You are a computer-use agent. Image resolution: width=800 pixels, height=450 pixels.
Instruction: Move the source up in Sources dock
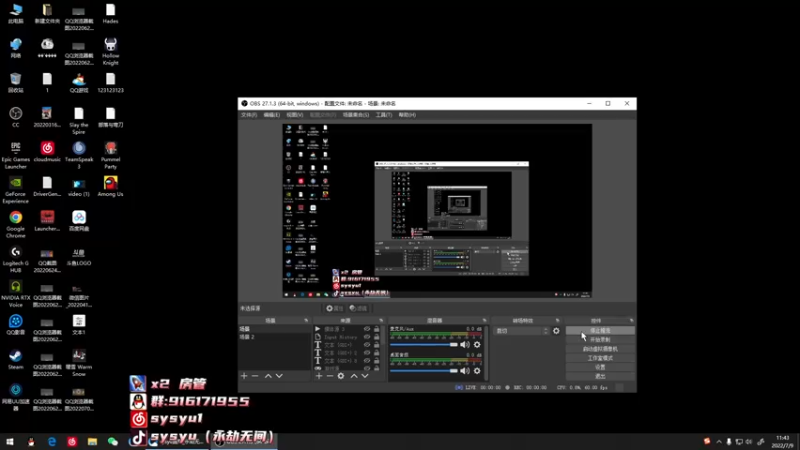pyautogui.click(x=354, y=376)
